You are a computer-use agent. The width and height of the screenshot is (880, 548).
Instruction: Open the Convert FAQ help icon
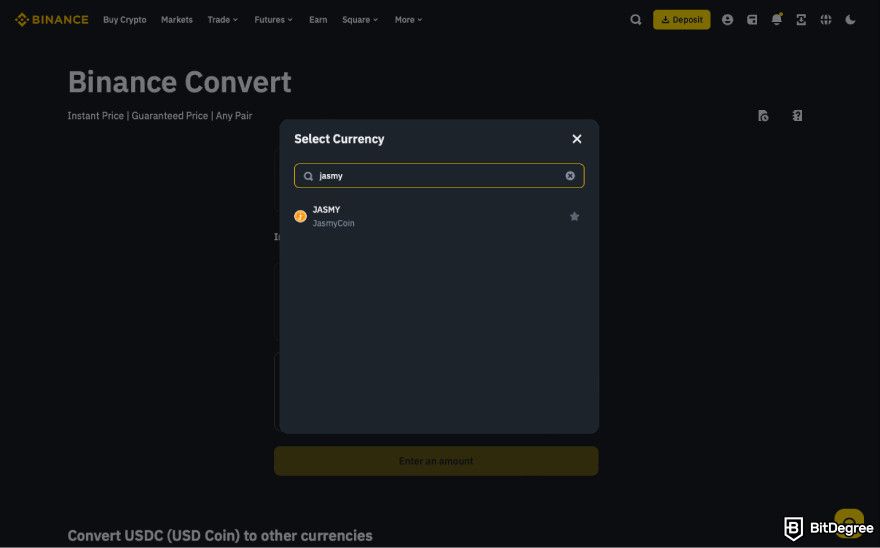tap(797, 116)
